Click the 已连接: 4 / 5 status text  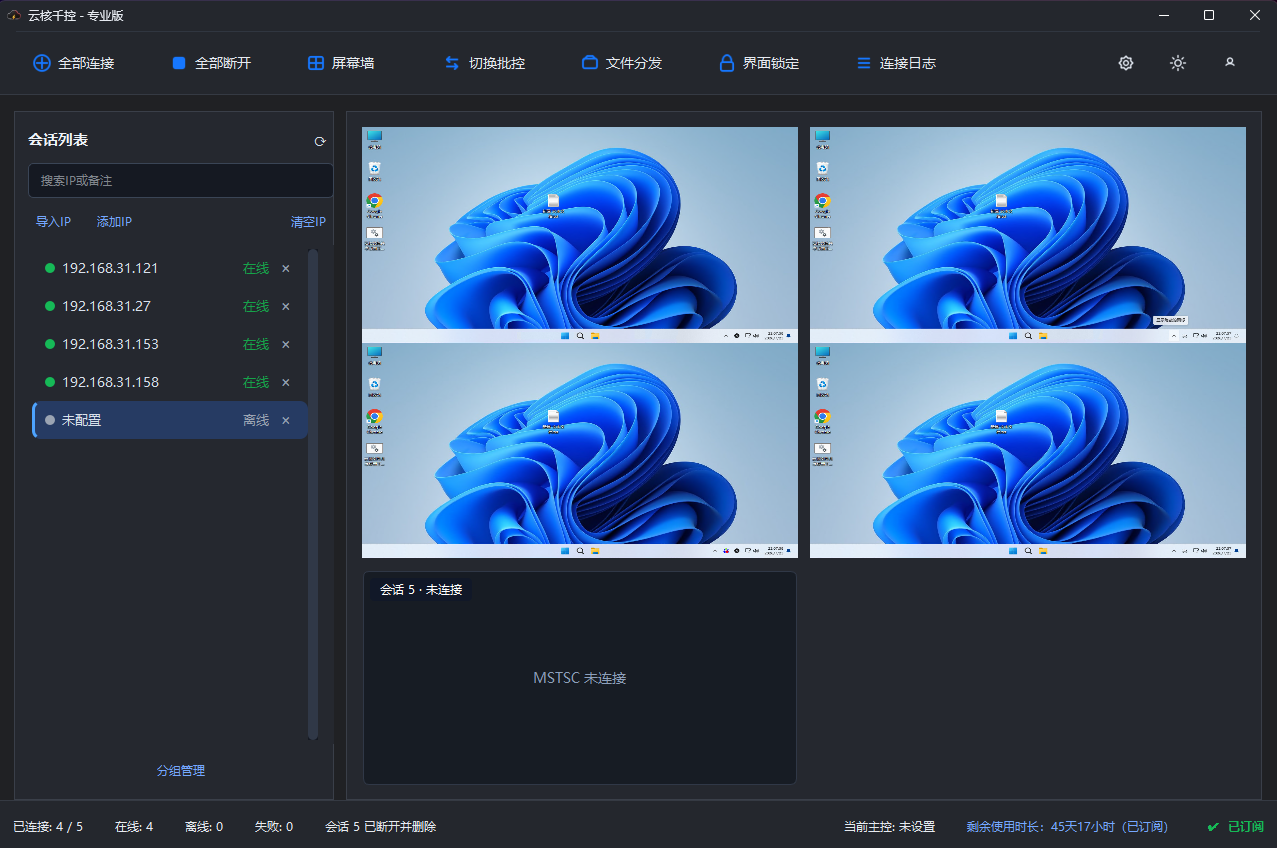pyautogui.click(x=48, y=827)
